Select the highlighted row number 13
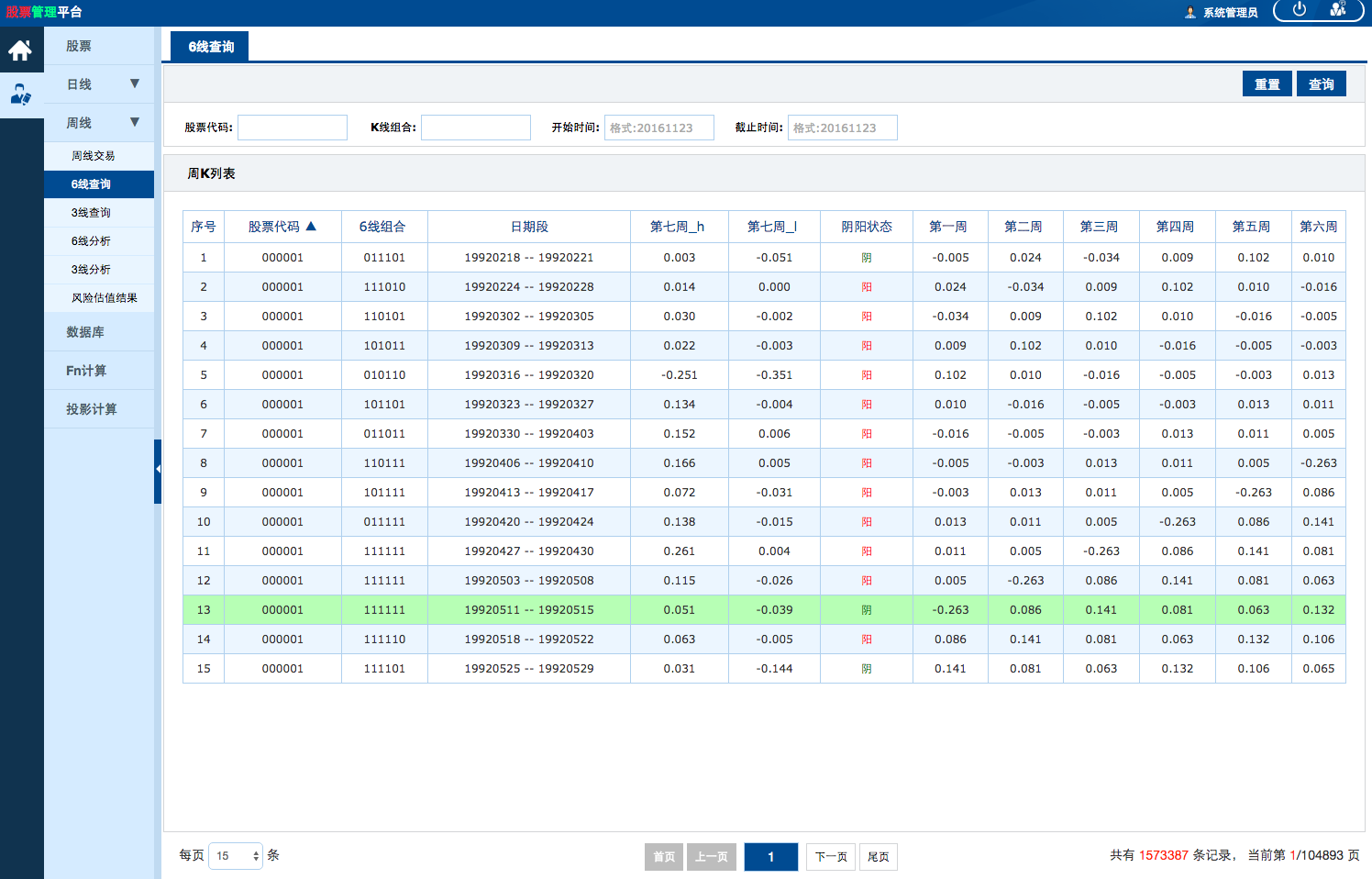 click(204, 610)
